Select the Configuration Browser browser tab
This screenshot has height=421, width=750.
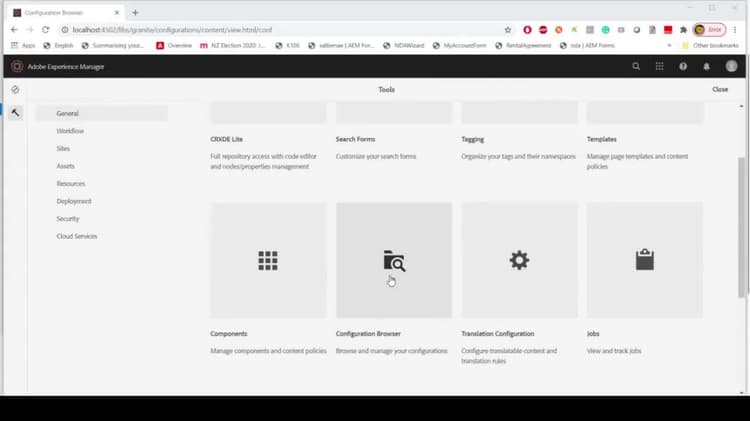click(x=65, y=13)
